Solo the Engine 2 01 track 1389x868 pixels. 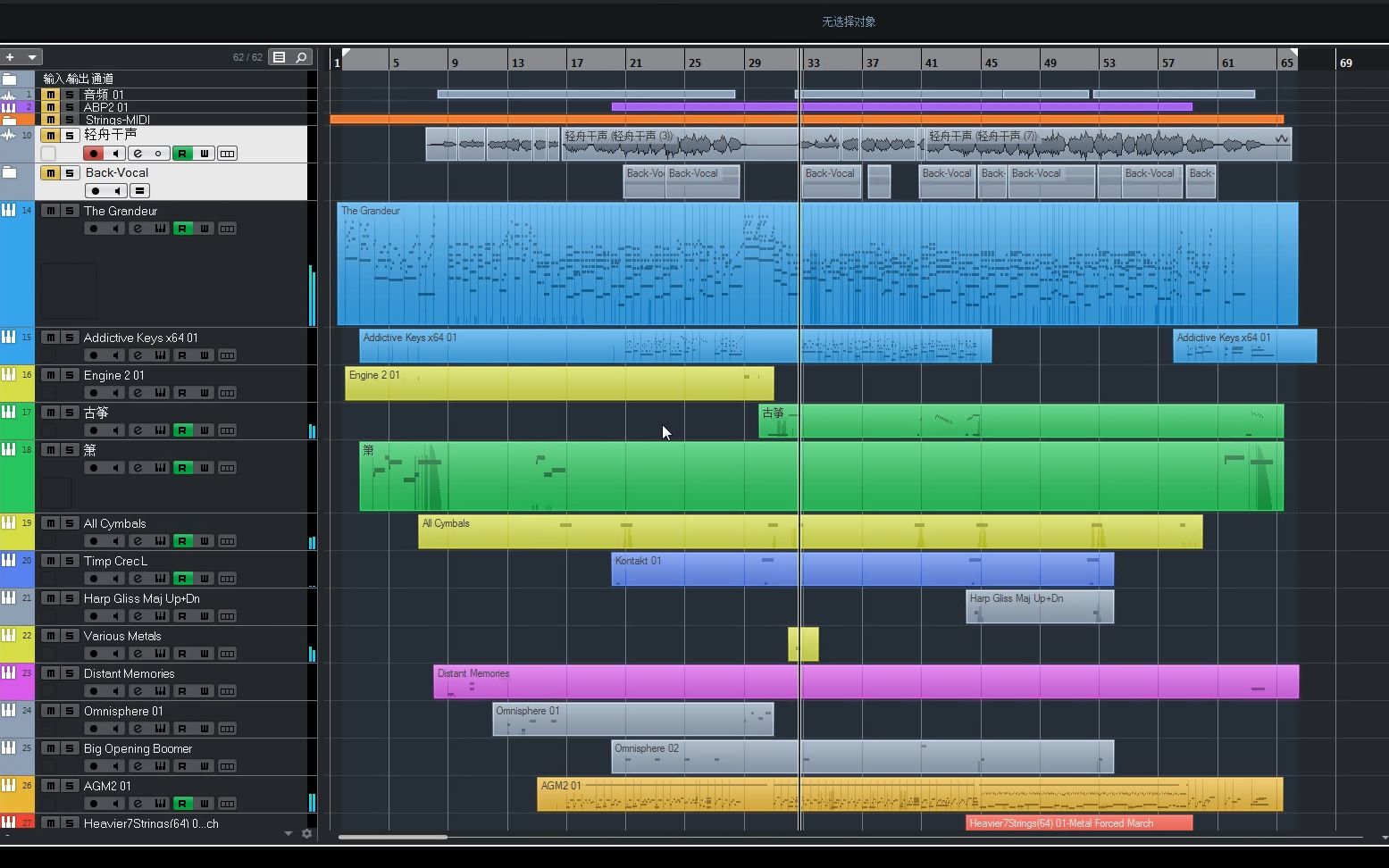pos(69,375)
